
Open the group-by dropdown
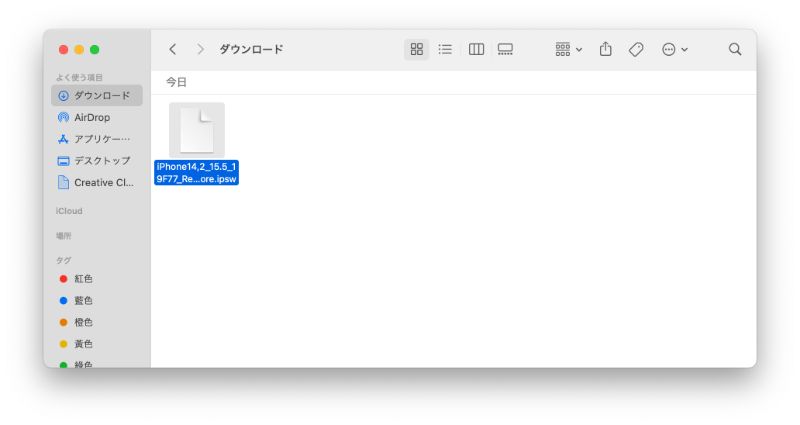(x=568, y=49)
